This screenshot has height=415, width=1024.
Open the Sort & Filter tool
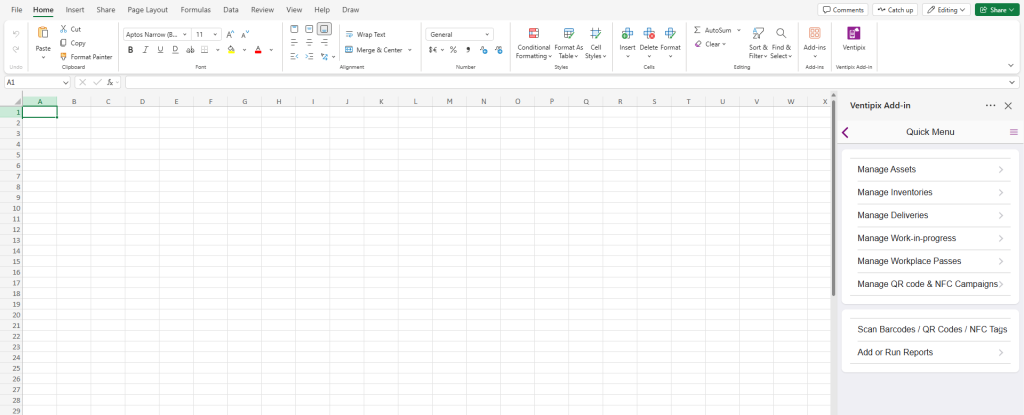[x=758, y=34]
